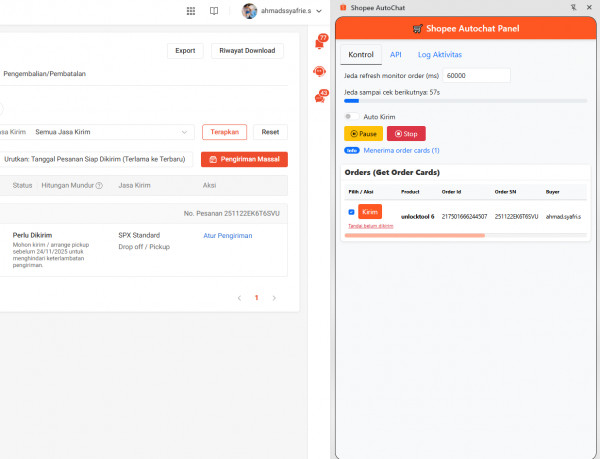The height and width of the screenshot is (459, 600).
Task: Expand the account dropdown chevron
Action: 319,11
